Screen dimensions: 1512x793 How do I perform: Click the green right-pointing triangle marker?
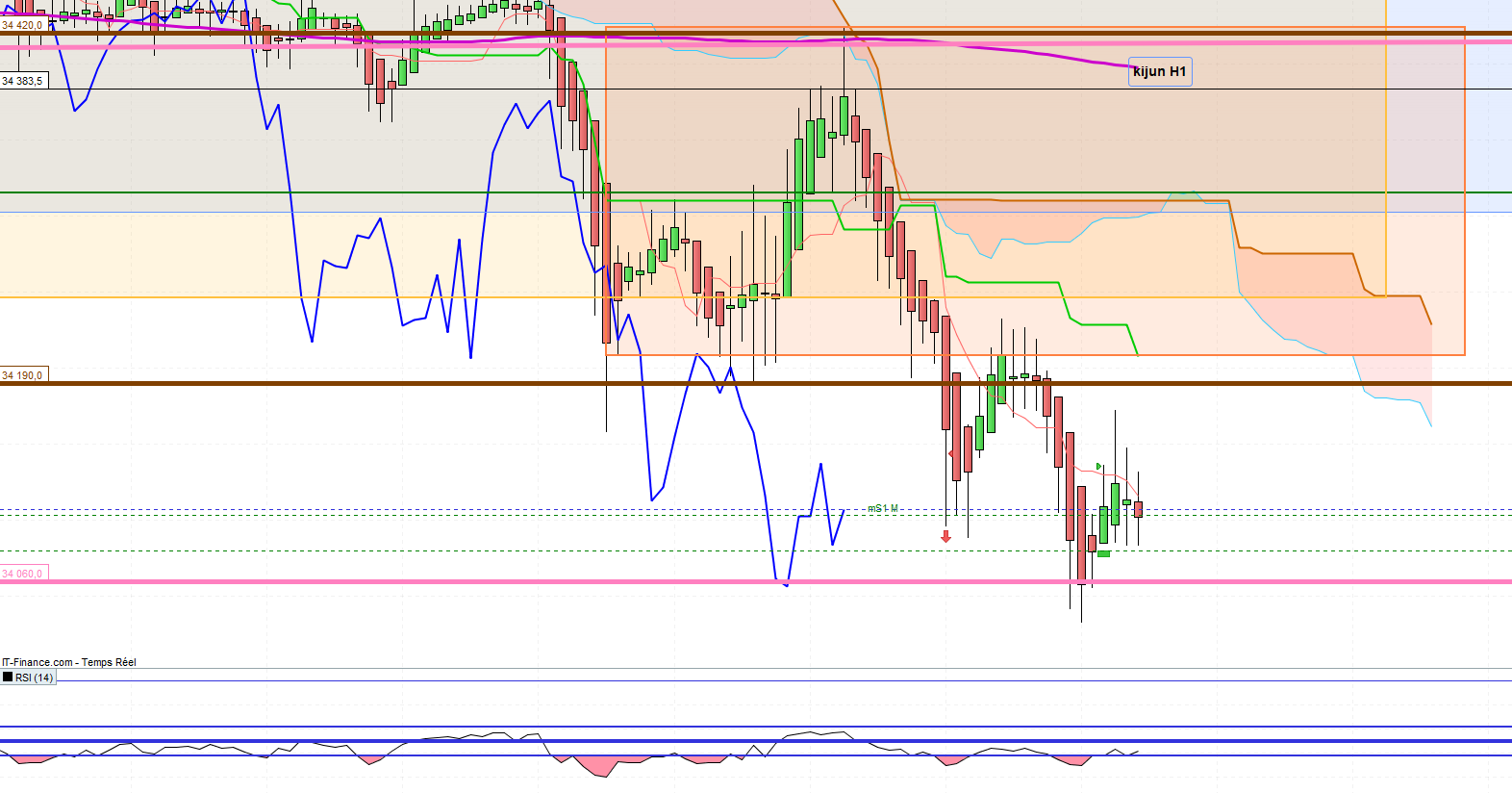1099,467
